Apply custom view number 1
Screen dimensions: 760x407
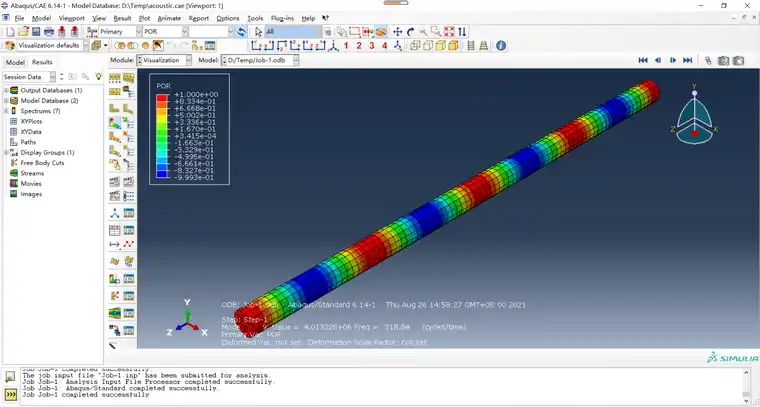[x=346, y=46]
